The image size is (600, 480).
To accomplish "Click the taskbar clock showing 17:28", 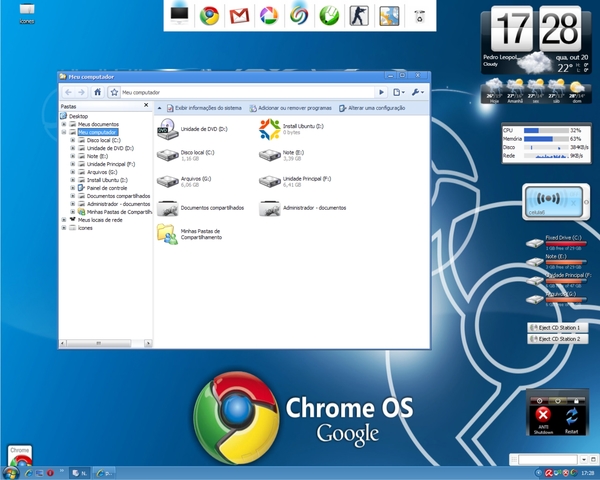I will pyautogui.click(x=588, y=473).
